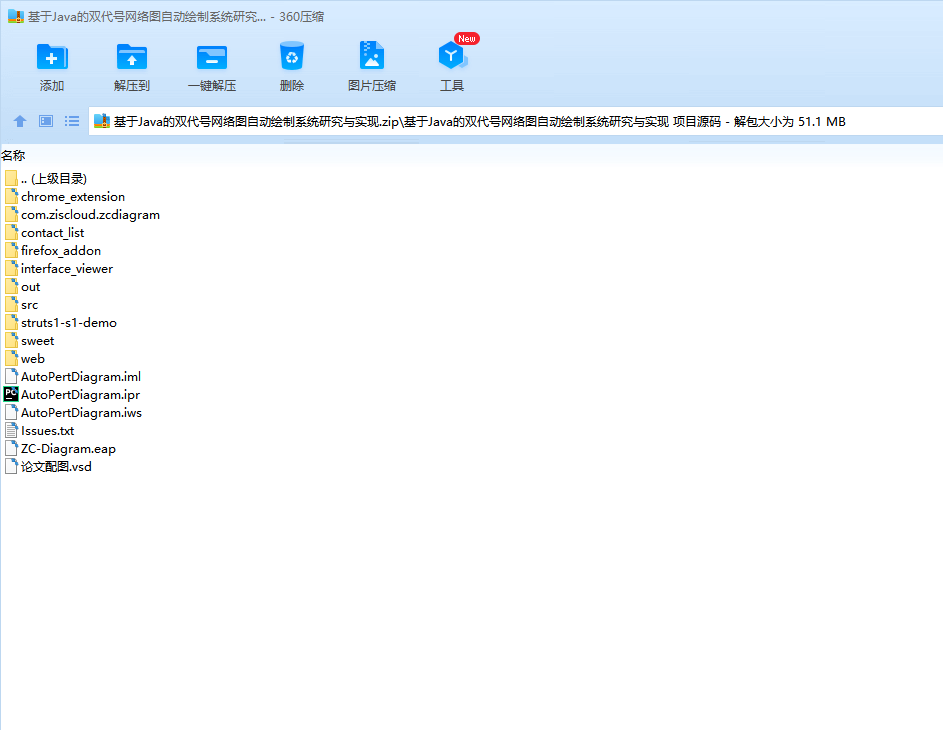Click the One-key Extract (一键解压) icon

(212, 58)
